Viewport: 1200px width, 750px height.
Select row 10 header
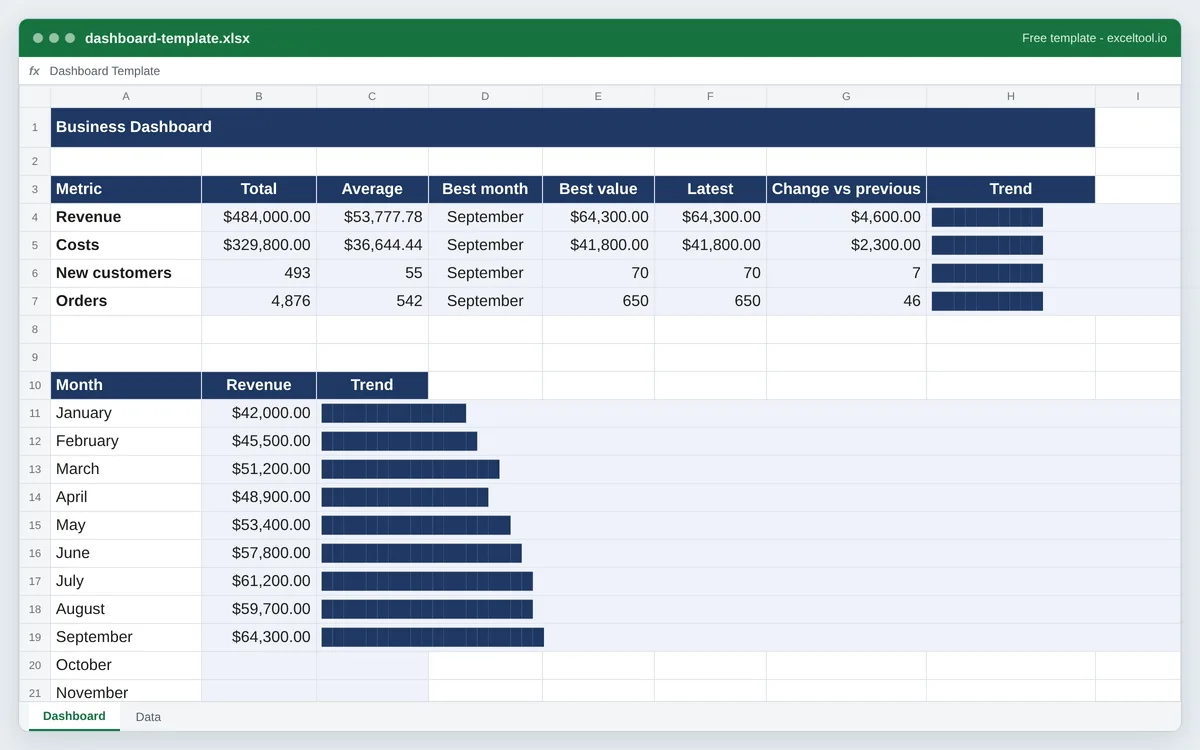[35, 385]
